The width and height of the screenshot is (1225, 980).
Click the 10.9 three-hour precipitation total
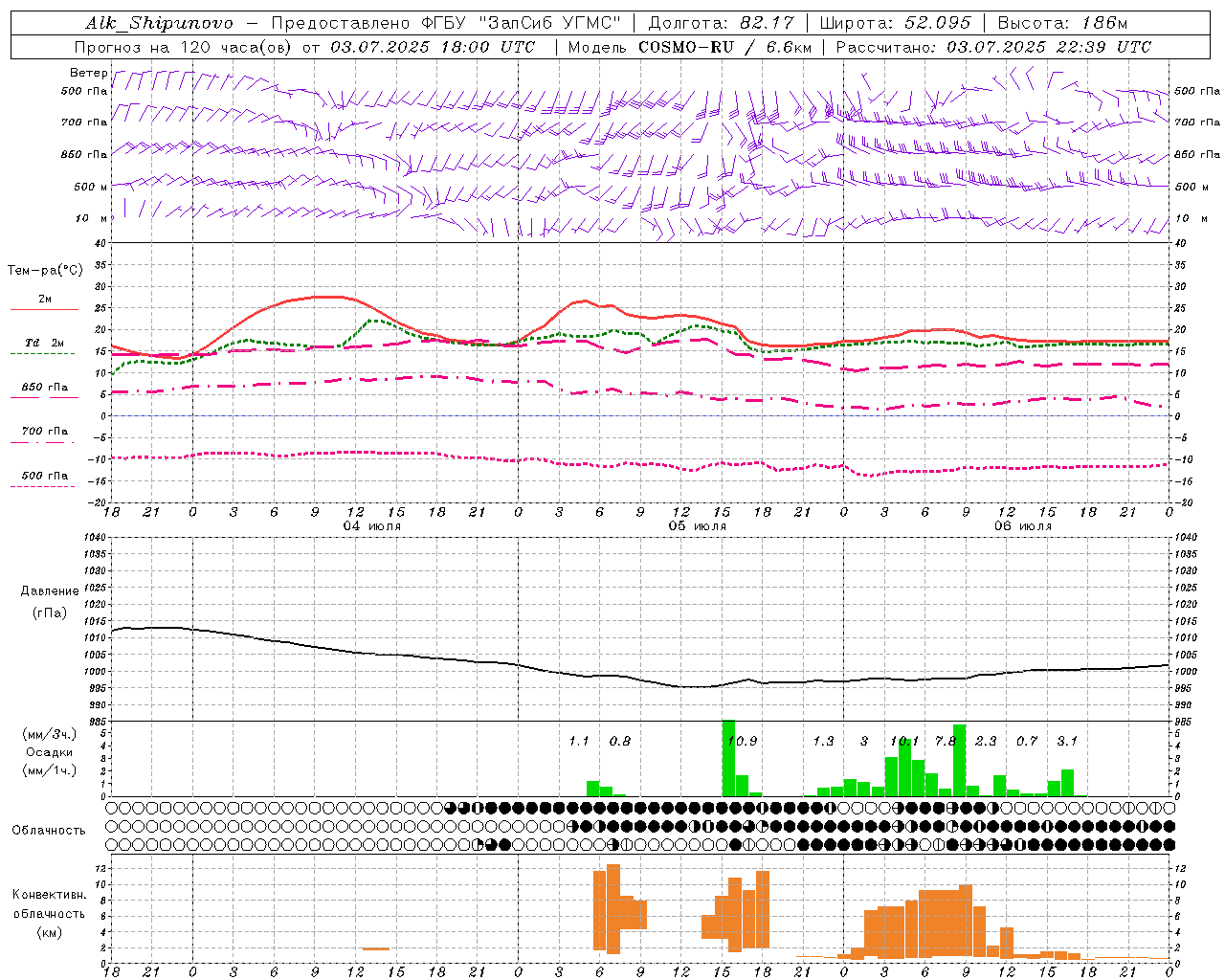tap(742, 741)
